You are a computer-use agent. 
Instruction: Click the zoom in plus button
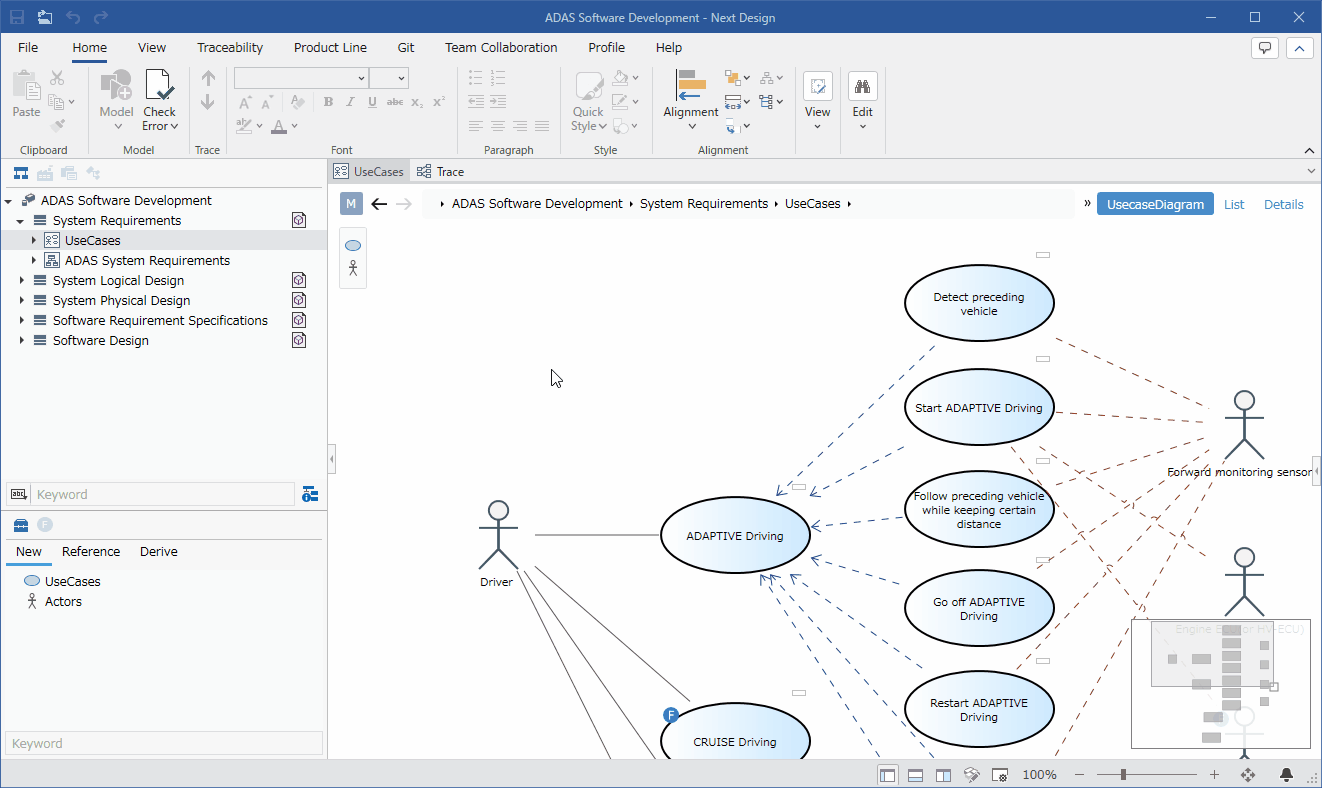(x=1214, y=775)
